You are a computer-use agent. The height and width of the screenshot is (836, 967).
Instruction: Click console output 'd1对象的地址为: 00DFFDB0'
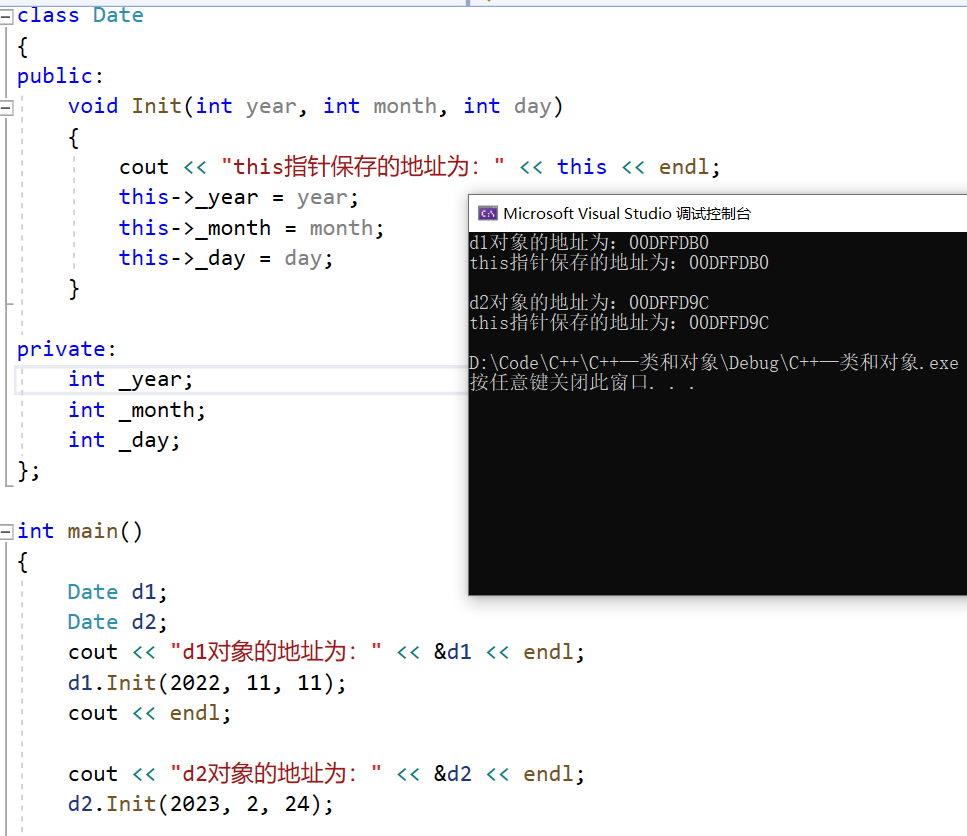pos(589,242)
